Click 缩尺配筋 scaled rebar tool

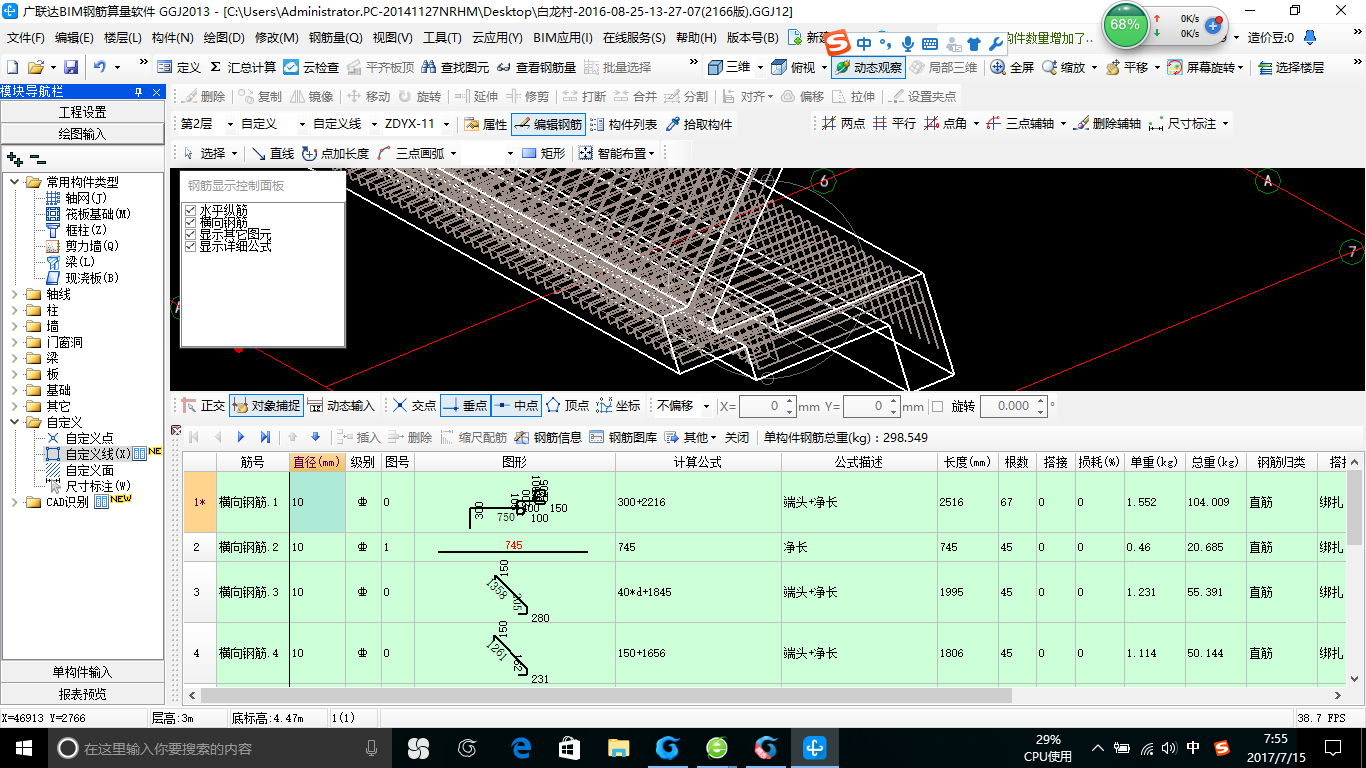[474, 437]
